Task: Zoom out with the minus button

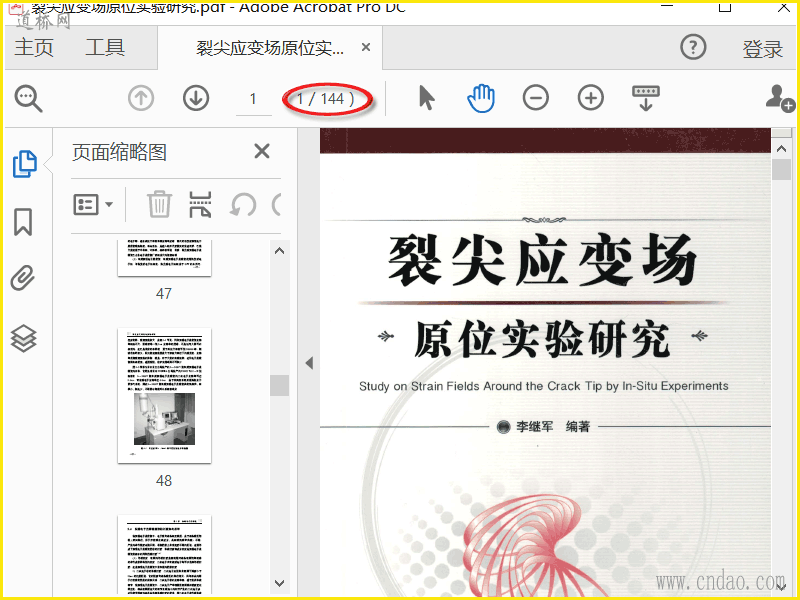Action: [x=536, y=98]
